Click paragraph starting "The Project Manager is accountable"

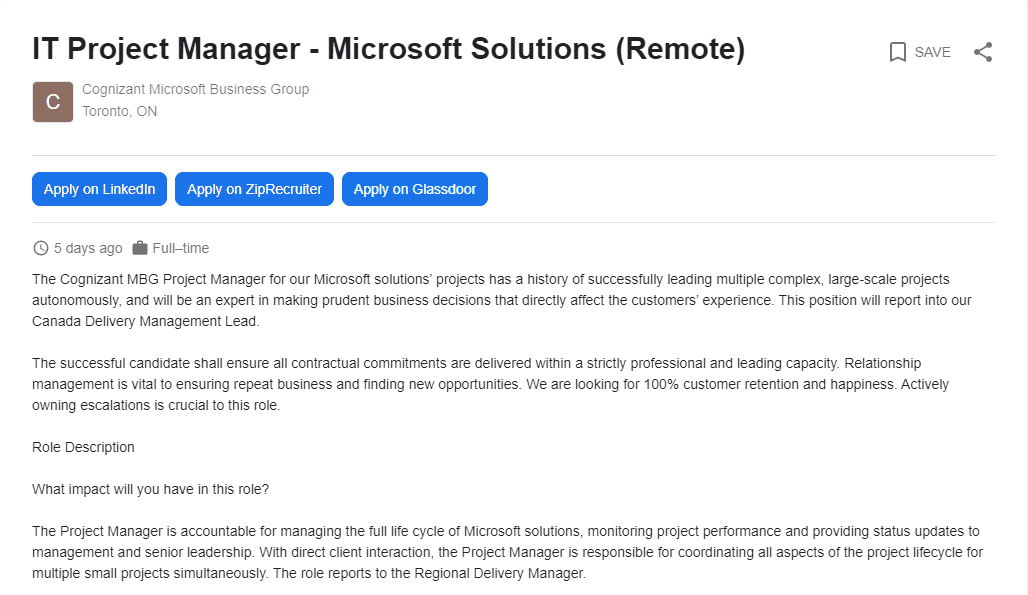coord(507,552)
